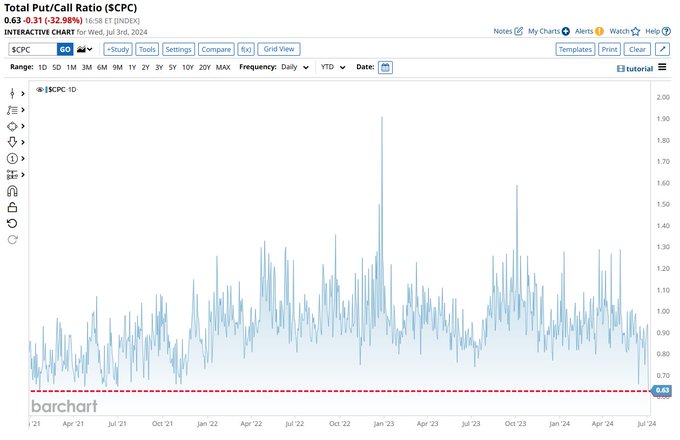Viewport: 680px width, 440px height.
Task: Set range to 10Y
Action: click(x=188, y=68)
